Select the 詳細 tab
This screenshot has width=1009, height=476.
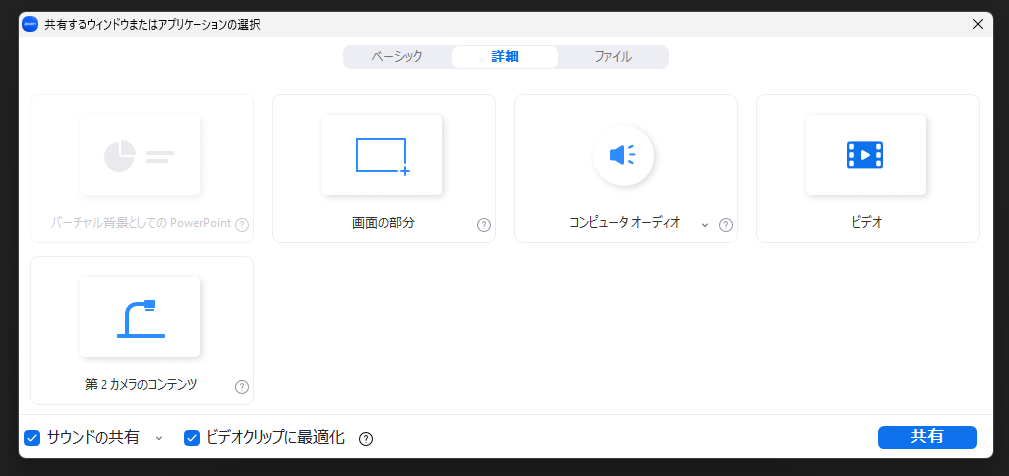tap(505, 57)
